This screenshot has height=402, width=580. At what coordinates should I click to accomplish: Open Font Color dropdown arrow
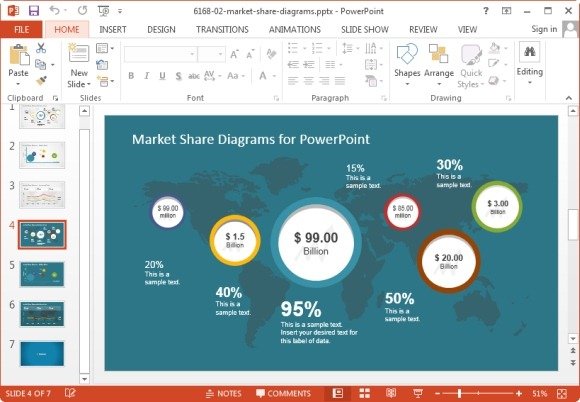[274, 76]
